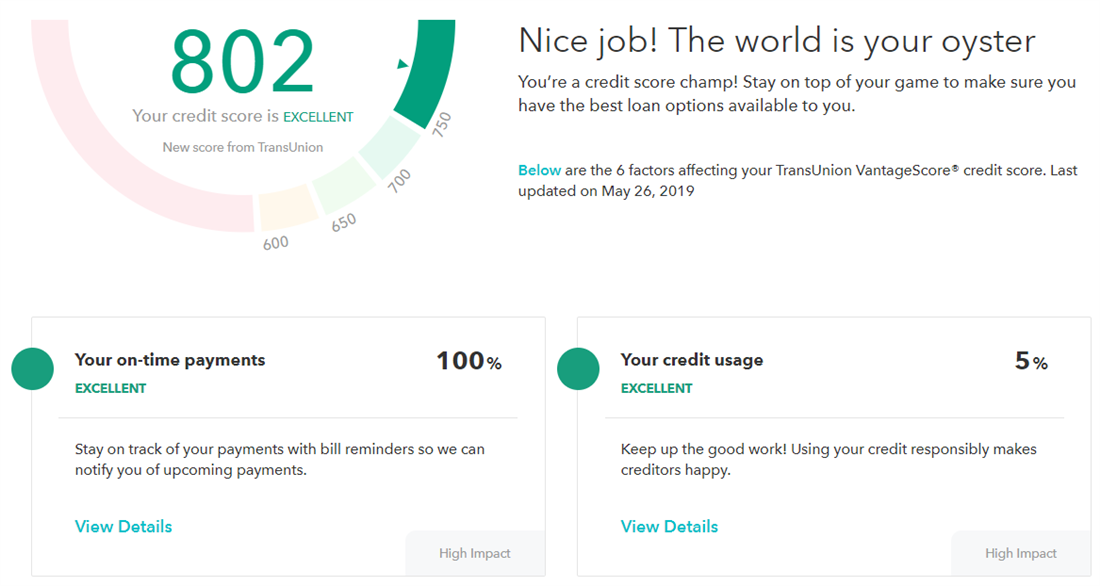Viewport: 1100px width, 586px height.
Task: Click the 650 label on the score gauge
Action: tap(343, 221)
